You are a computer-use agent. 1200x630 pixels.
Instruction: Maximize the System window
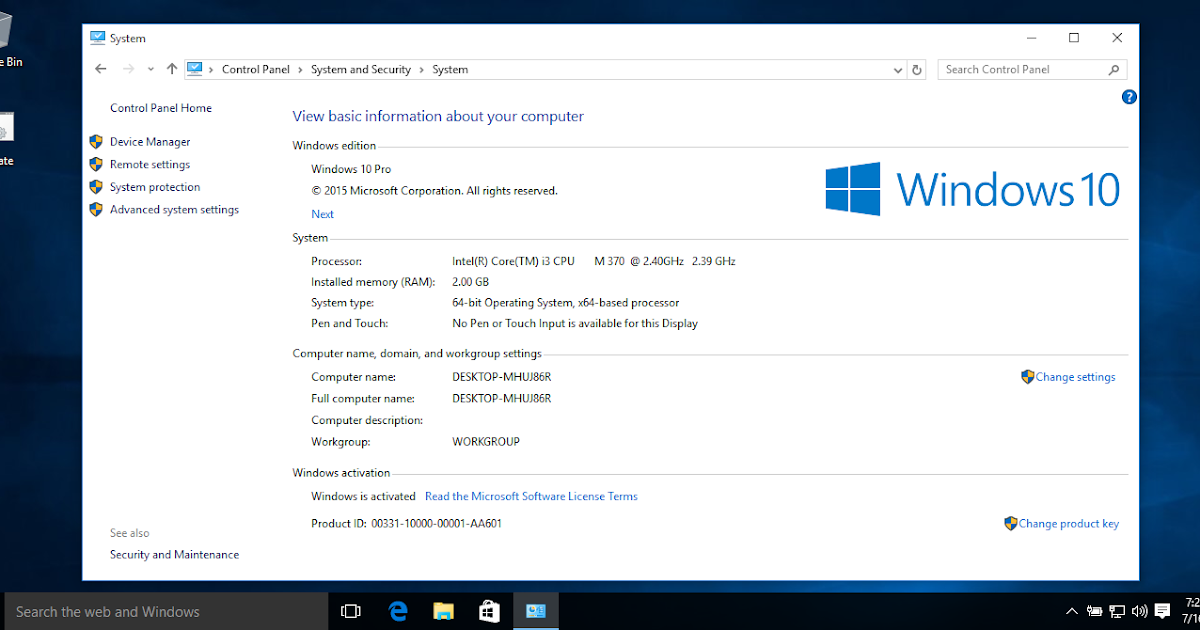coord(1074,38)
